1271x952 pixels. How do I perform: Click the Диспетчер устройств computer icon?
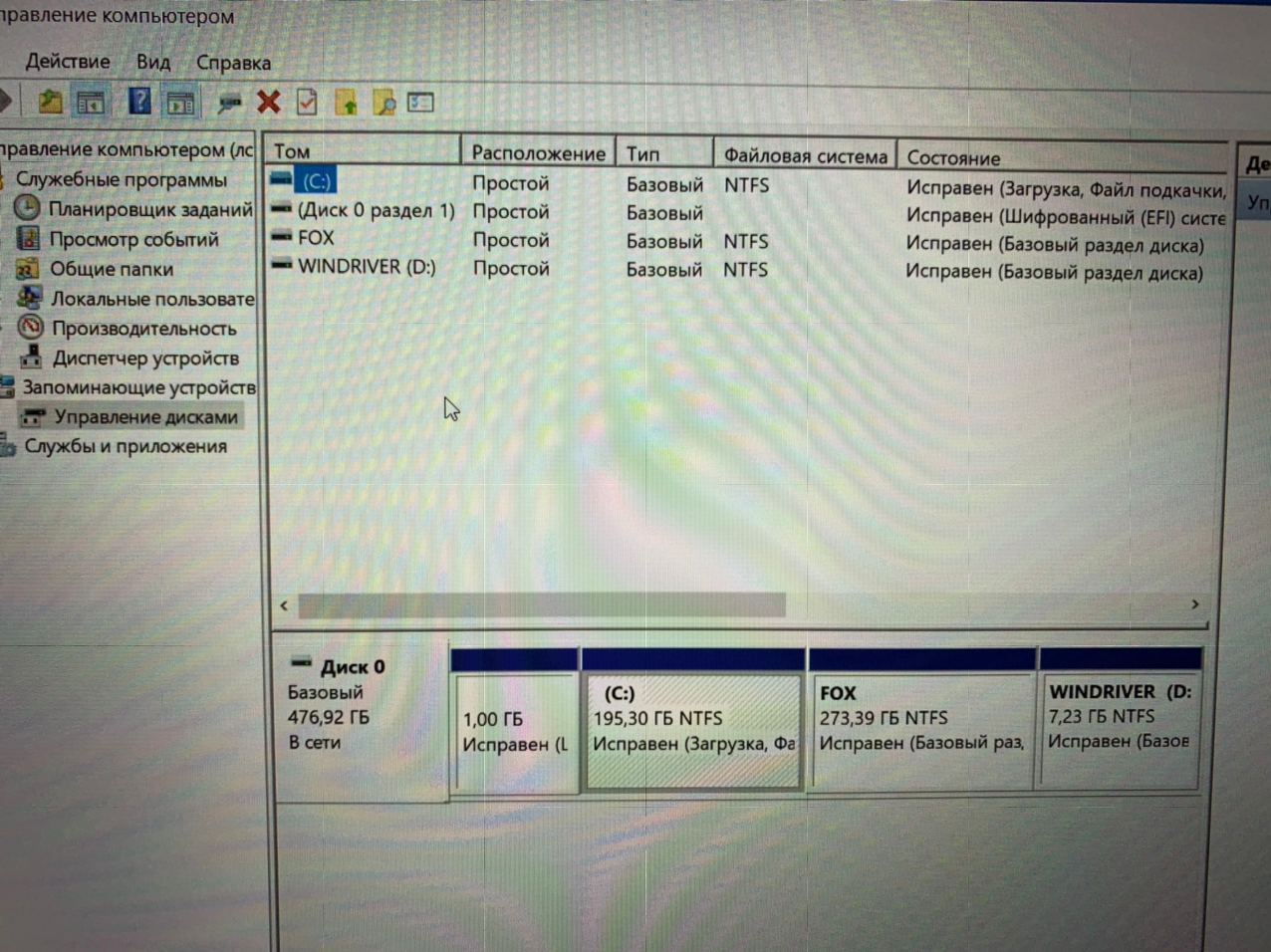[x=32, y=357]
